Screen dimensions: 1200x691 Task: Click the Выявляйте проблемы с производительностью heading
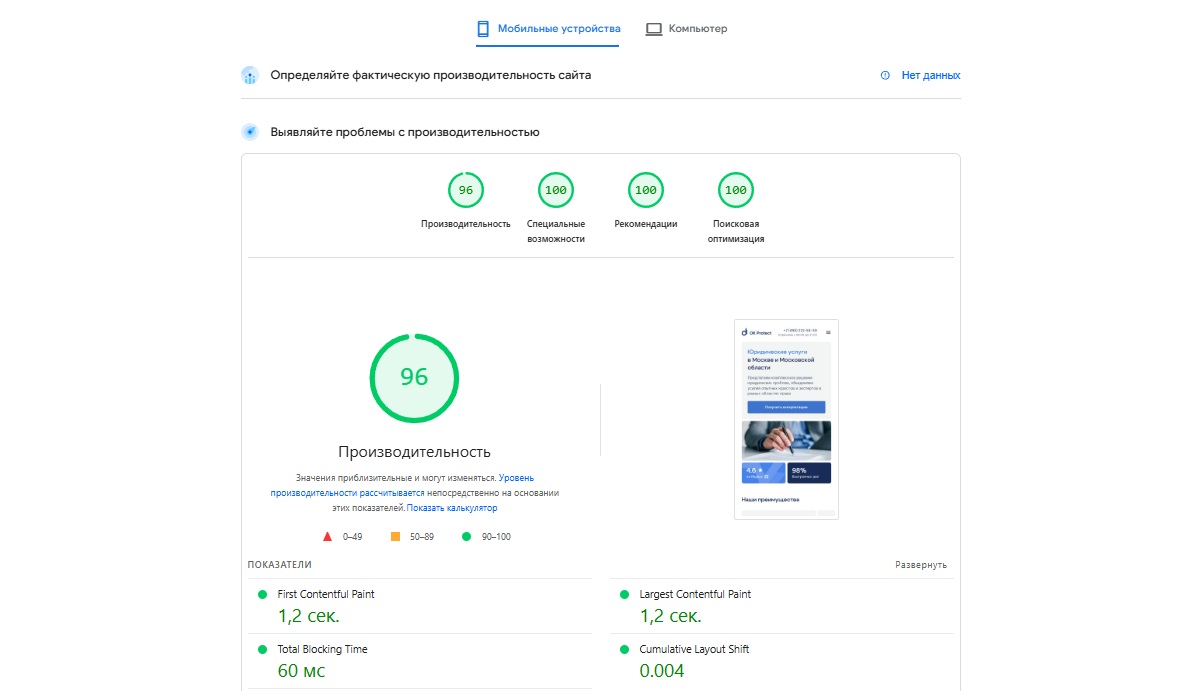coord(405,132)
